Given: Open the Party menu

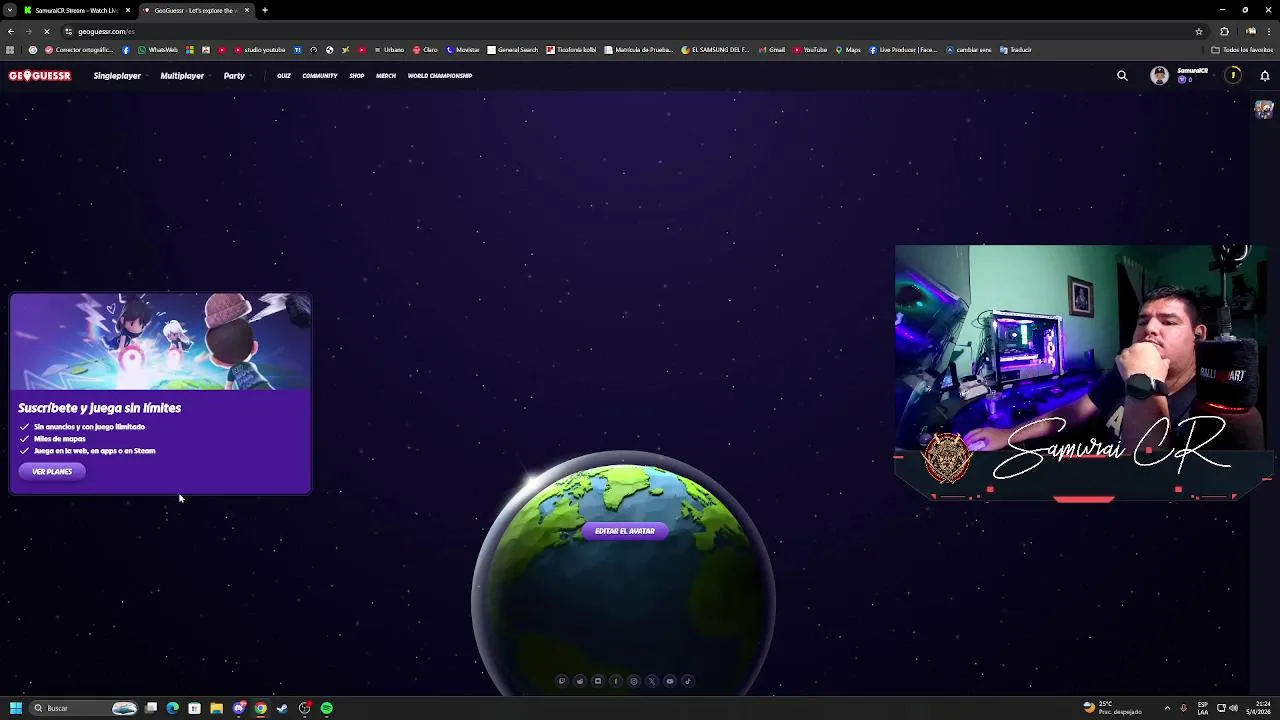Looking at the screenshot, I should [x=234, y=76].
